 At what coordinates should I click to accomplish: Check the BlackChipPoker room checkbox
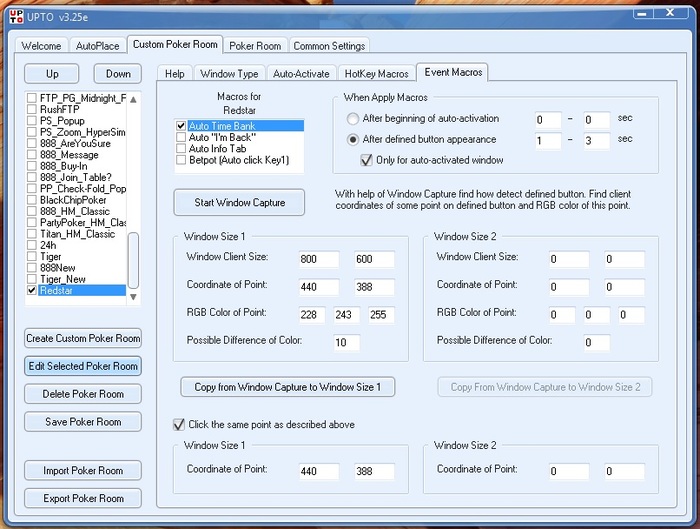pyautogui.click(x=32, y=200)
